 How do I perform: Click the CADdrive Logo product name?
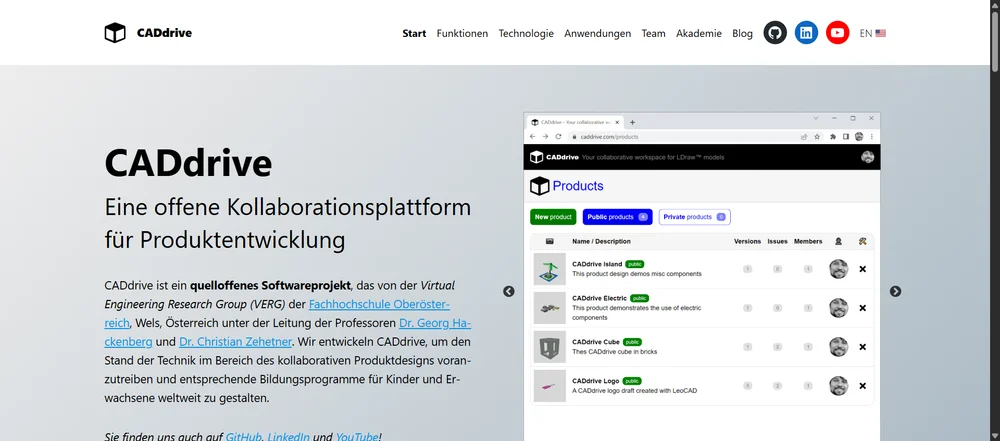pos(596,381)
